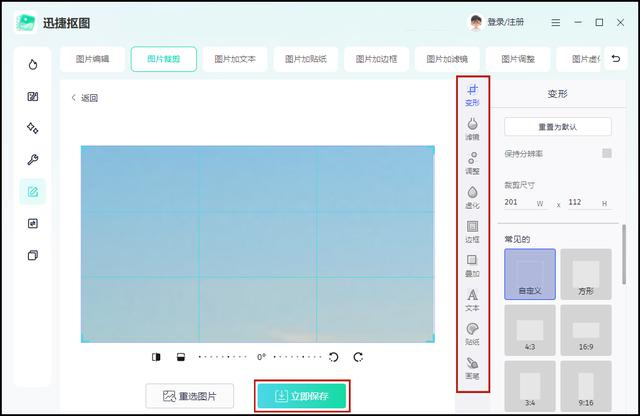Flip the image vertically
This screenshot has width=640, height=416.
tap(181, 357)
